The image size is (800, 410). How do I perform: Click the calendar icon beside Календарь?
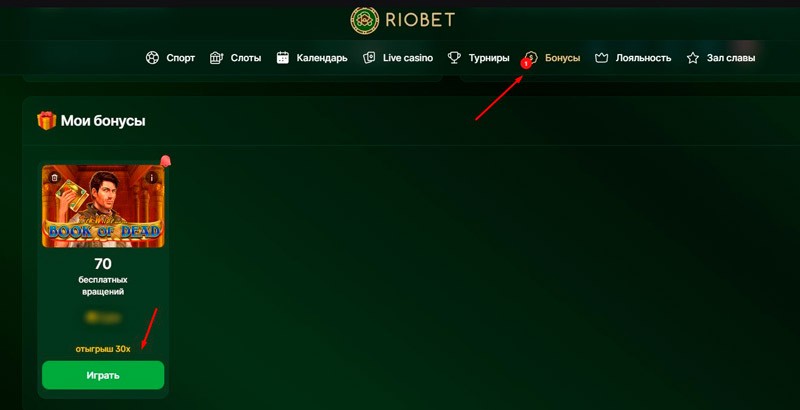283,58
